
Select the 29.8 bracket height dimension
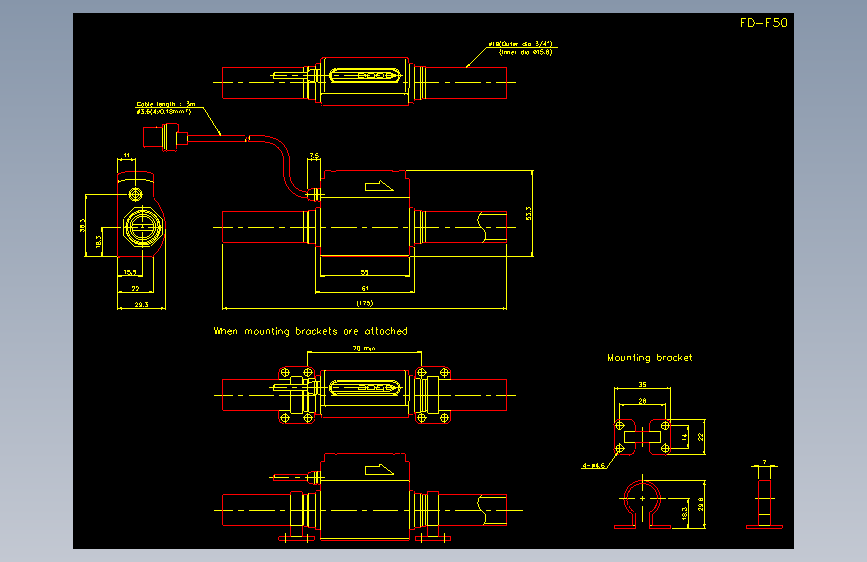(701, 504)
